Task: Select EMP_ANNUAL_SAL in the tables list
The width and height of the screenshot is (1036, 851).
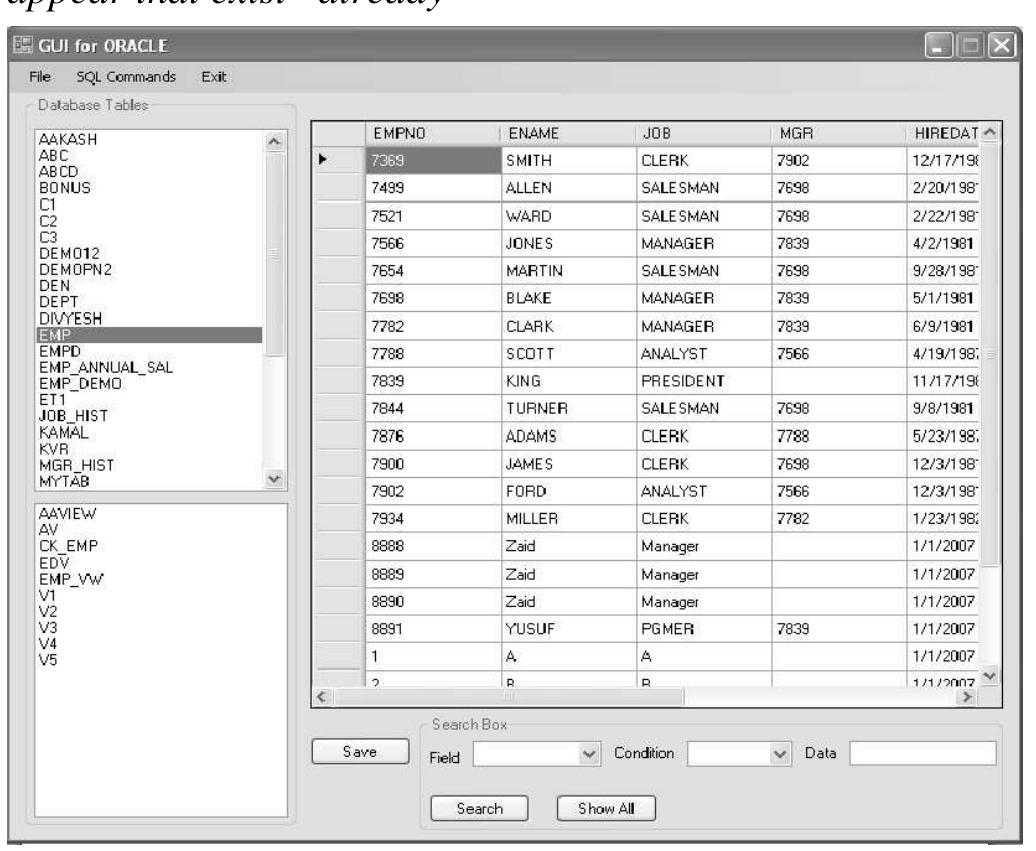Action: pyautogui.click(x=106, y=367)
